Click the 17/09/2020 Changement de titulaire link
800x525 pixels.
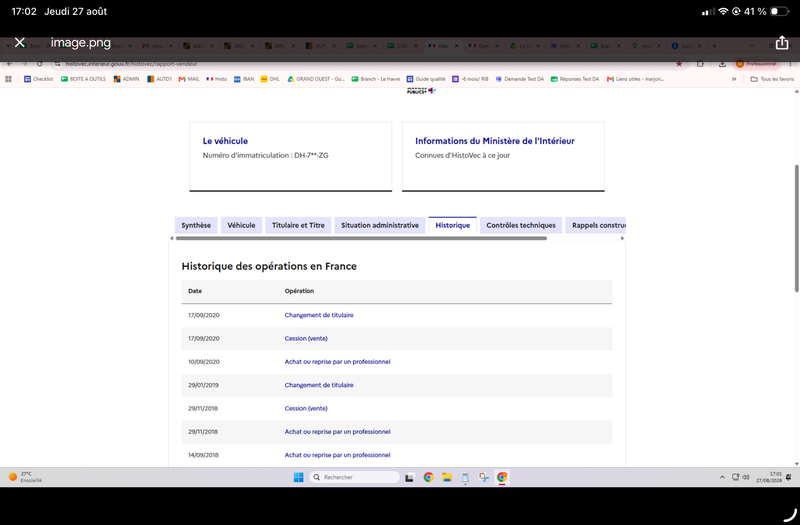tap(319, 315)
